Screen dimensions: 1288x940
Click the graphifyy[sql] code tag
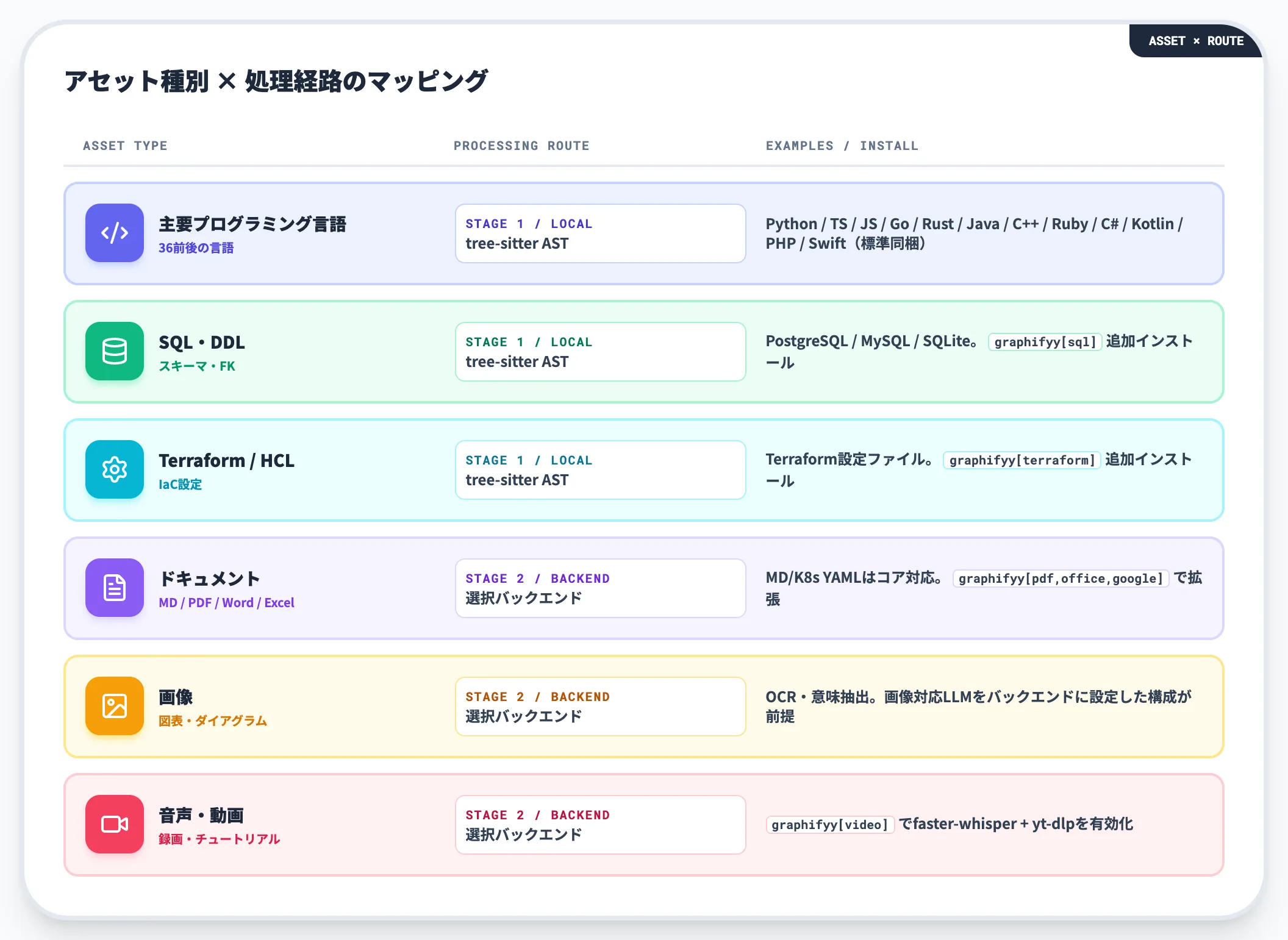coord(1045,342)
